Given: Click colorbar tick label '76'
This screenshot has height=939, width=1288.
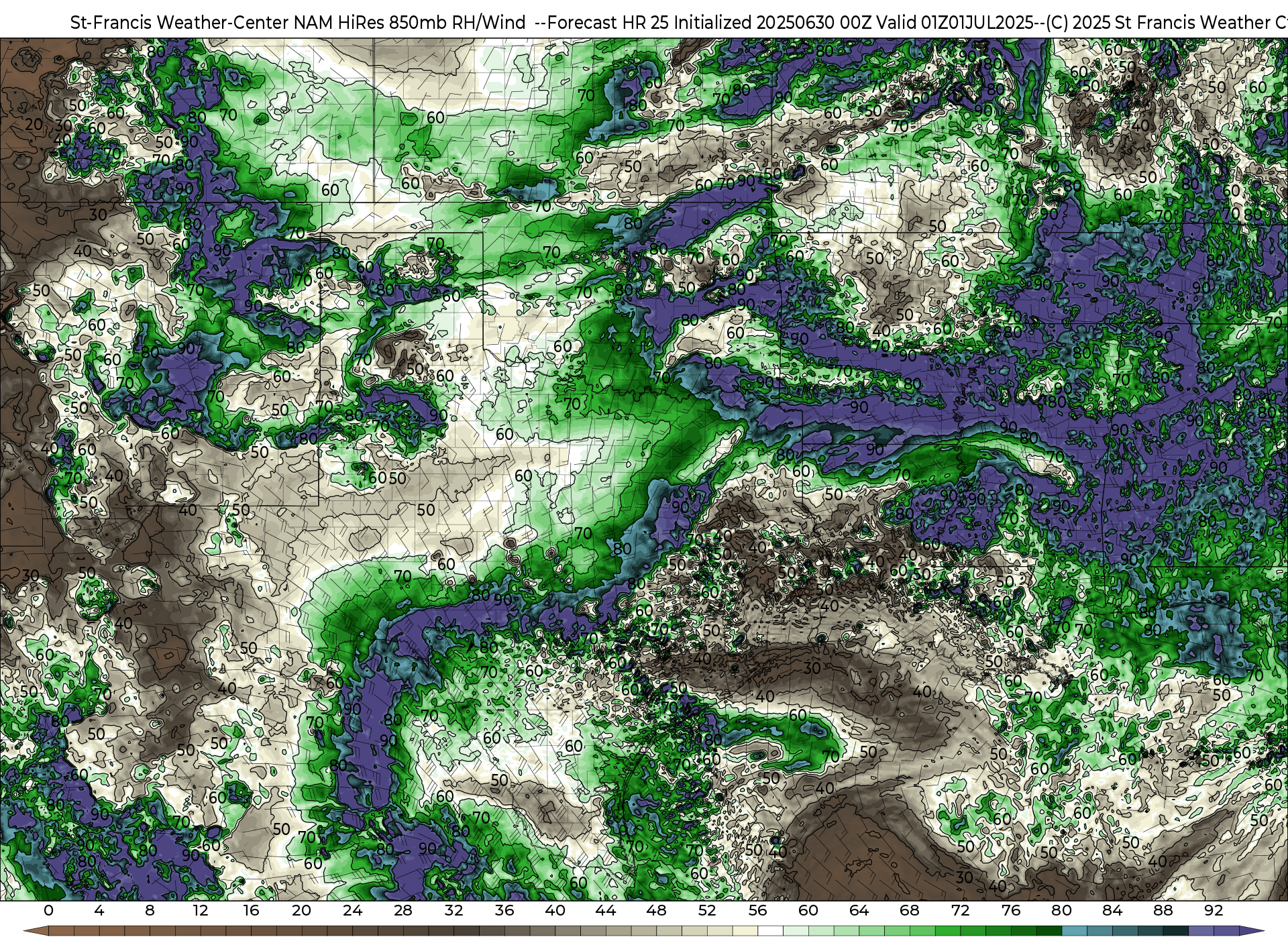Looking at the screenshot, I should 1010,911.
